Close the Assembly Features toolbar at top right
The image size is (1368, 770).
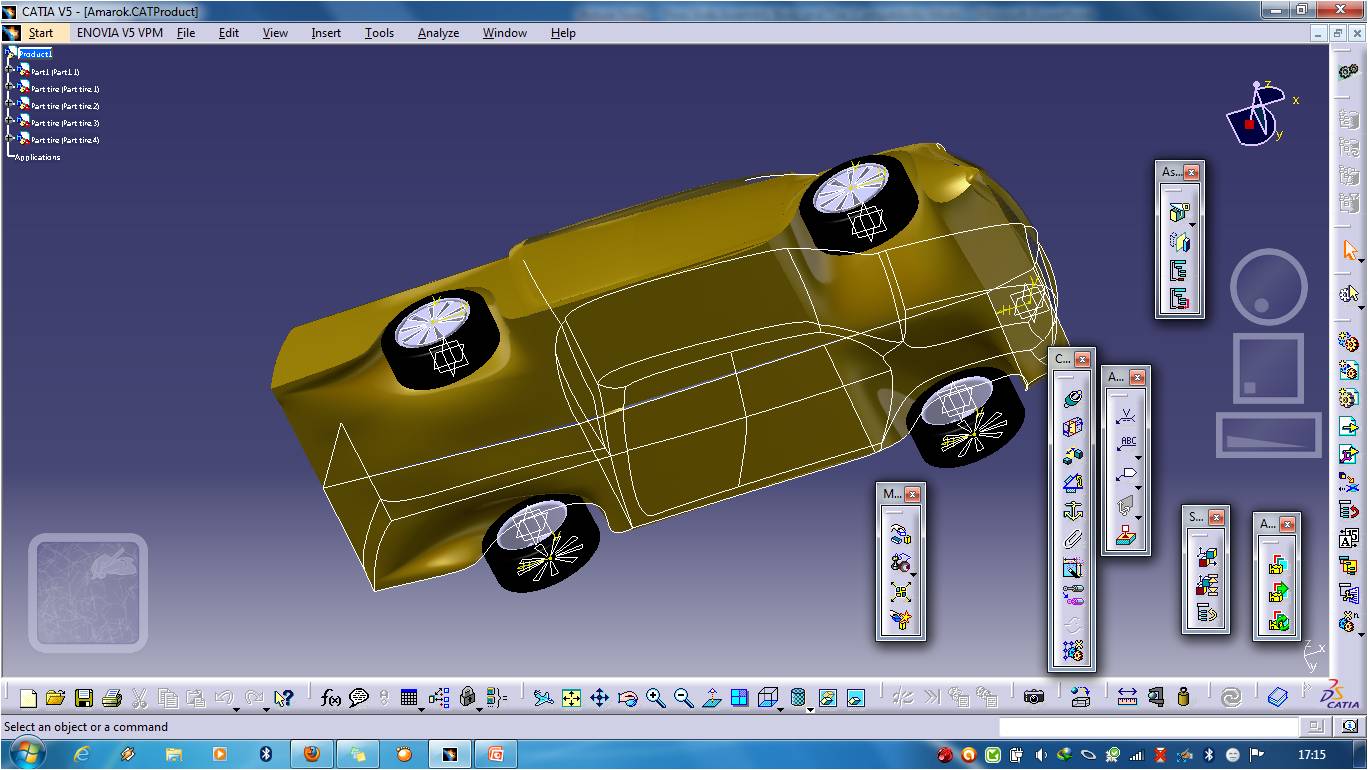click(1191, 172)
